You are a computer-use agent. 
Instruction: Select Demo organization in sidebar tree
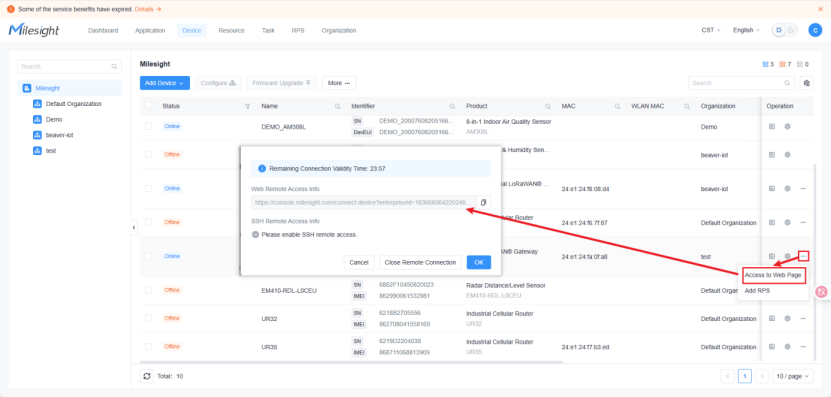point(54,120)
